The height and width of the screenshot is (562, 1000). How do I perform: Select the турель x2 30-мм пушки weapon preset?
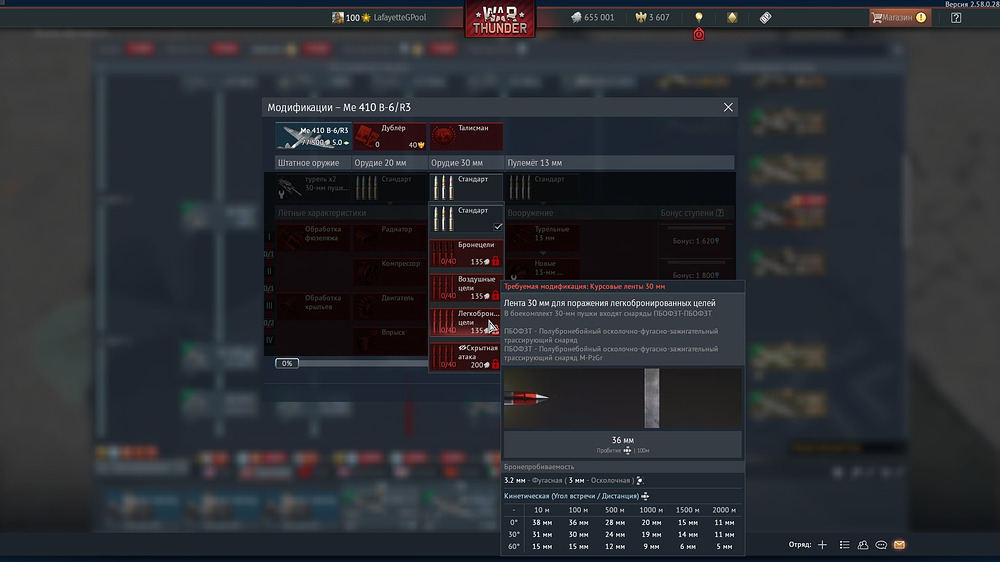tap(313, 188)
